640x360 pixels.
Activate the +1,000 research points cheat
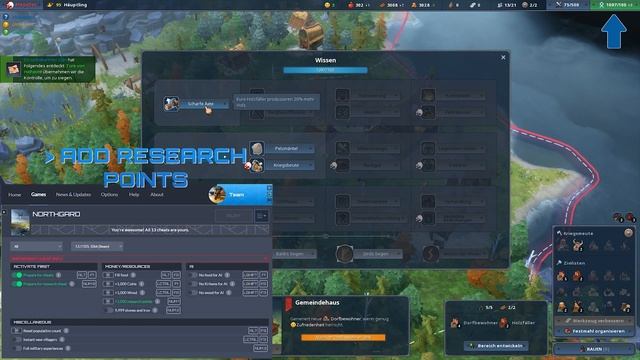pos(108,301)
